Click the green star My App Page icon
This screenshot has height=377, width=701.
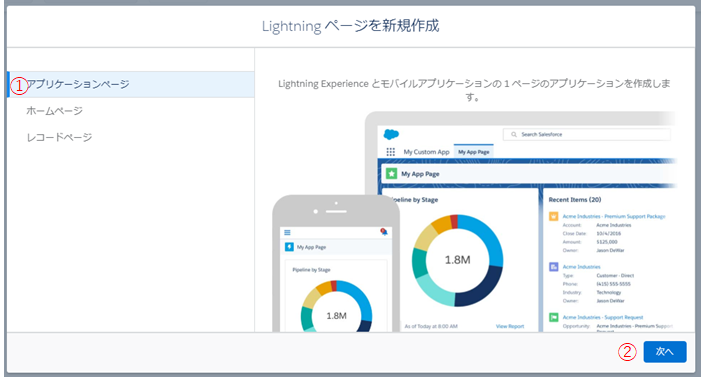click(x=392, y=174)
